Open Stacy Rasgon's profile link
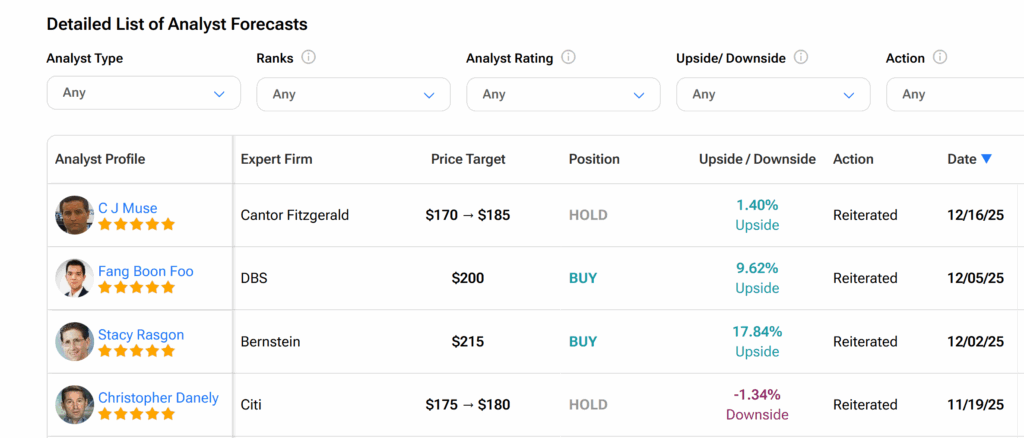This screenshot has width=1024, height=438. (140, 334)
